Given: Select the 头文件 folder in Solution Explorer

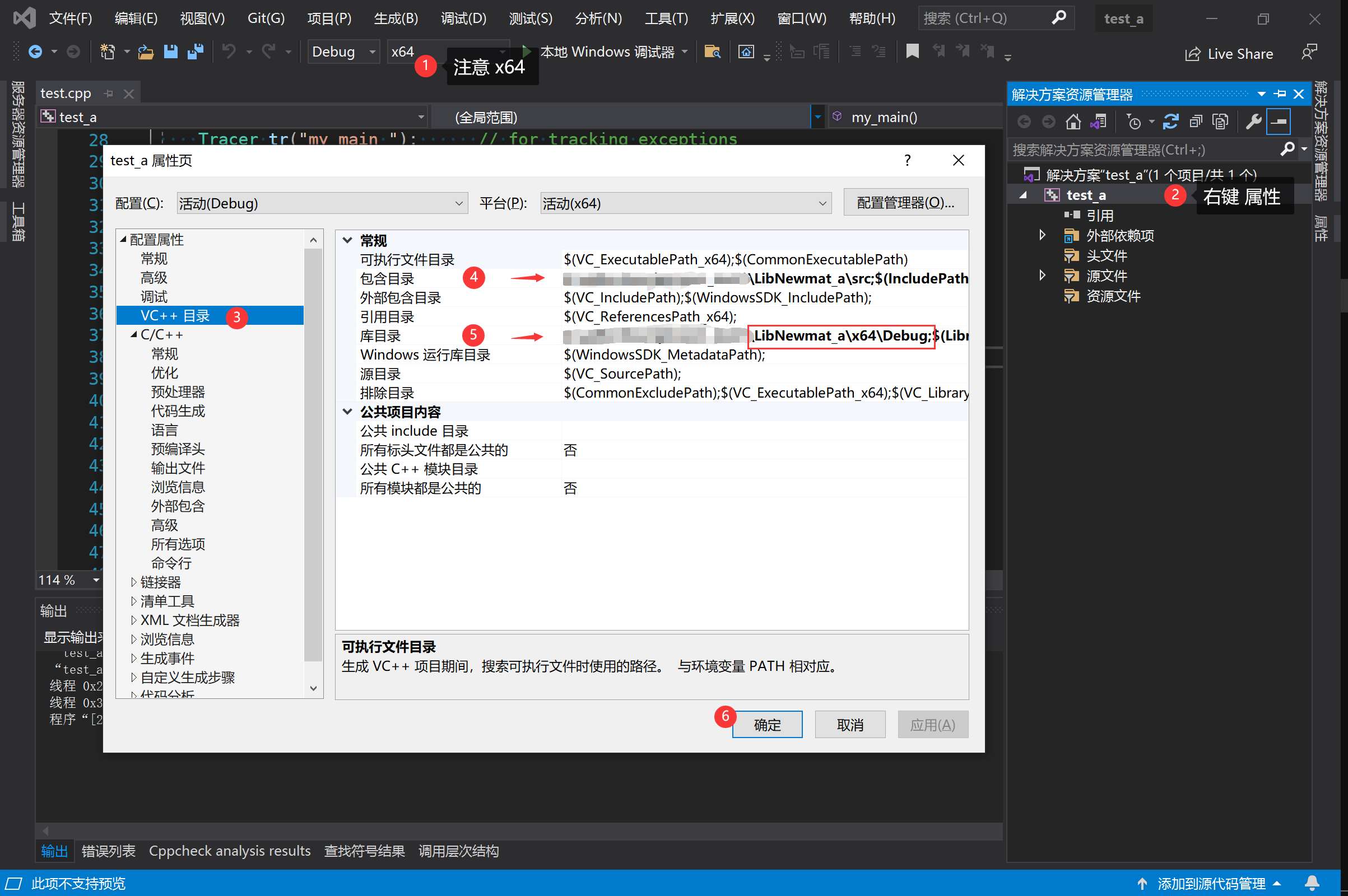Looking at the screenshot, I should [x=1107, y=255].
